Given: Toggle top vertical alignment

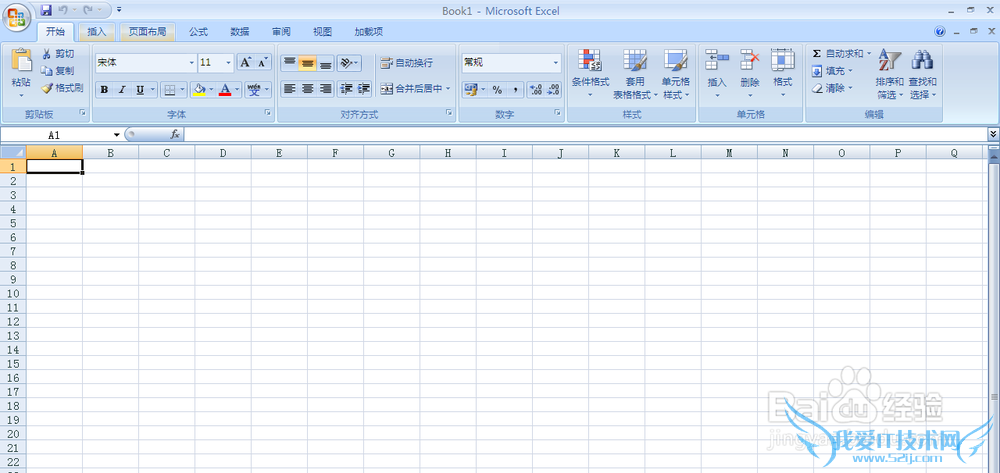Looking at the screenshot, I should [x=290, y=62].
